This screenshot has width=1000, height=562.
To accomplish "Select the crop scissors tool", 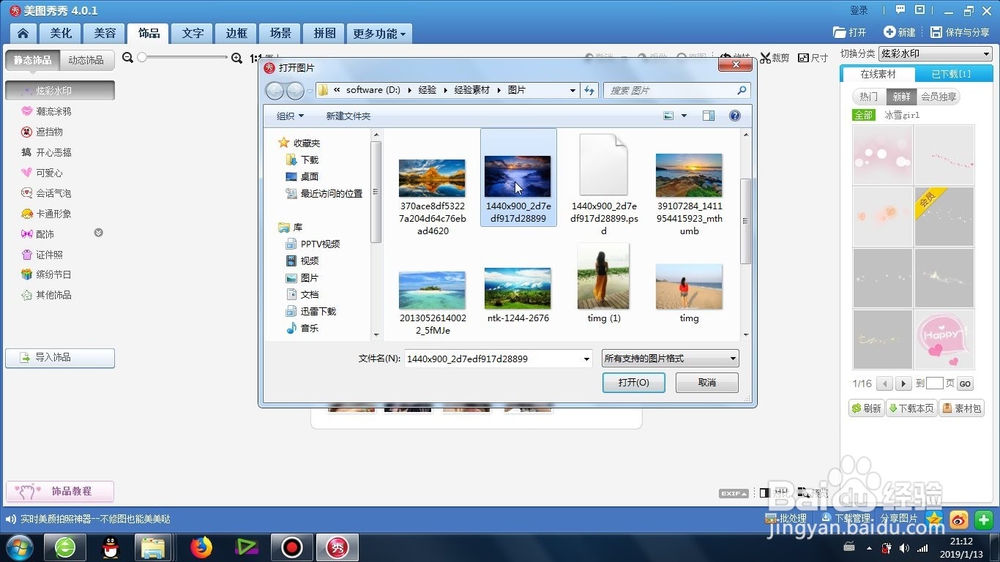I will 774,58.
